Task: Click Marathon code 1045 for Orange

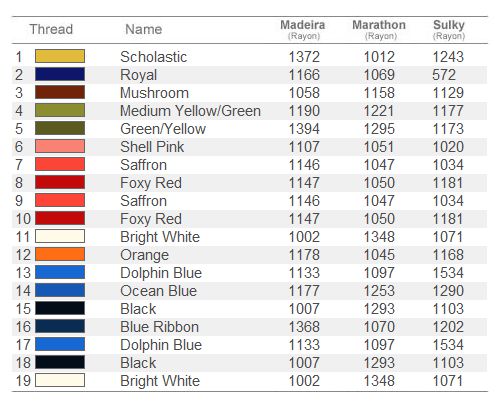Action: click(x=379, y=255)
